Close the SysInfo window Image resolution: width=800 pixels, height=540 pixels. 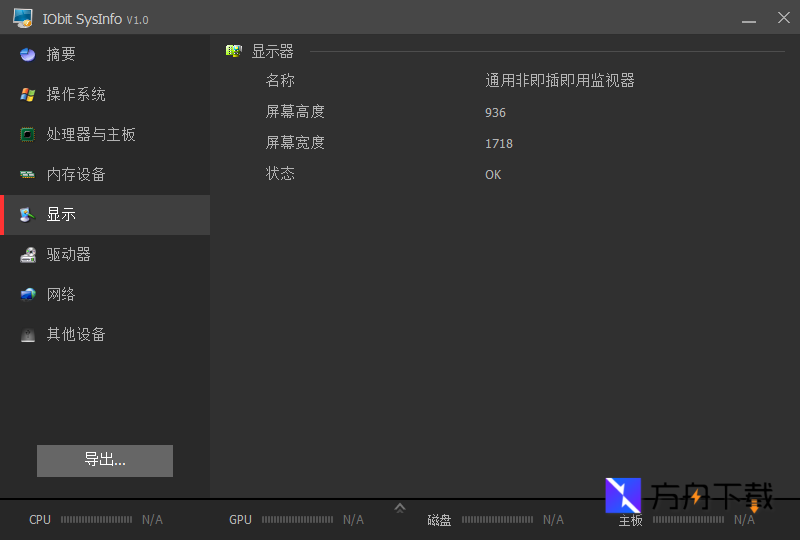pyautogui.click(x=784, y=18)
